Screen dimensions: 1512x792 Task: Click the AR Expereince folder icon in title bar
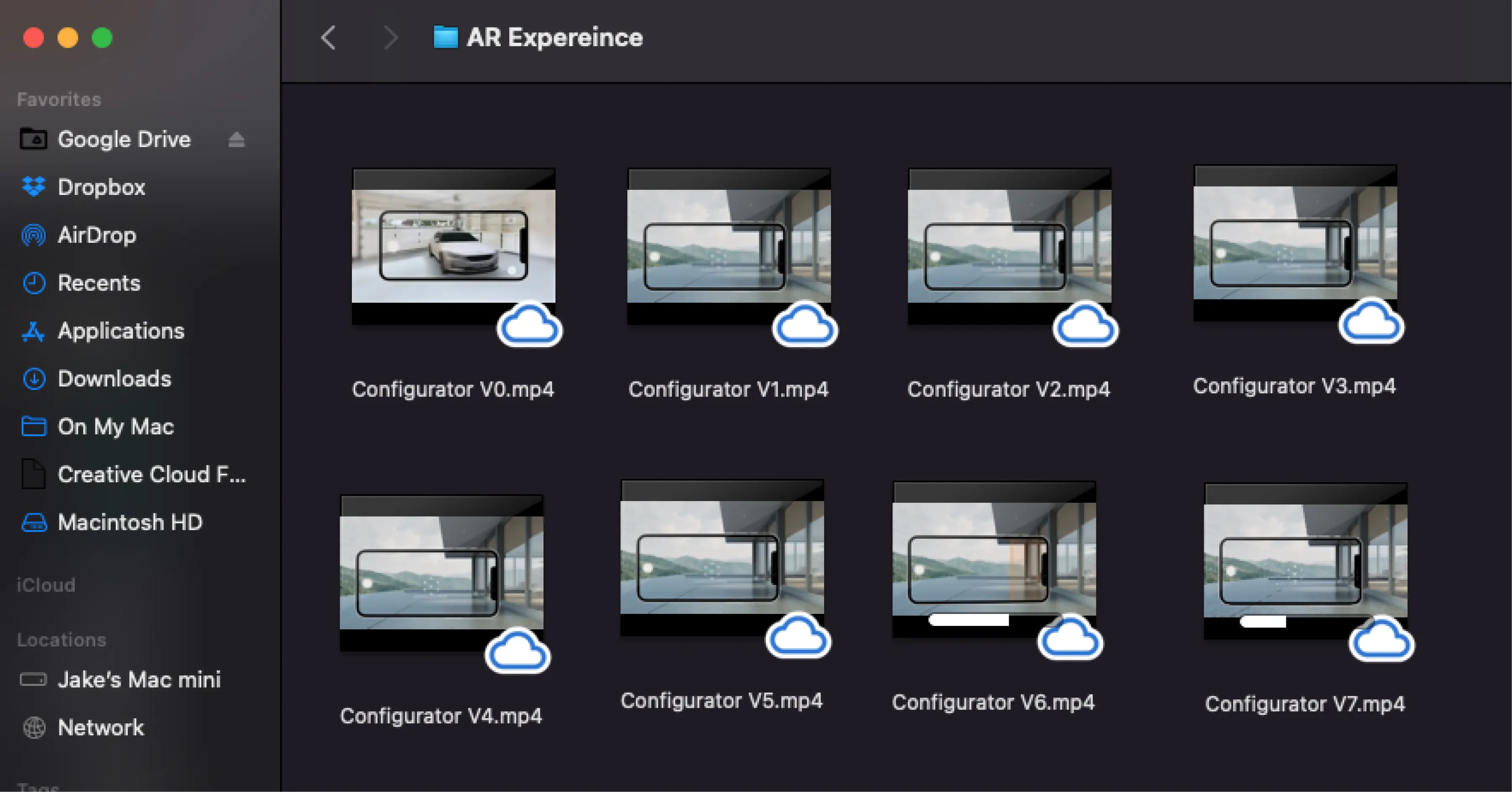tap(445, 38)
